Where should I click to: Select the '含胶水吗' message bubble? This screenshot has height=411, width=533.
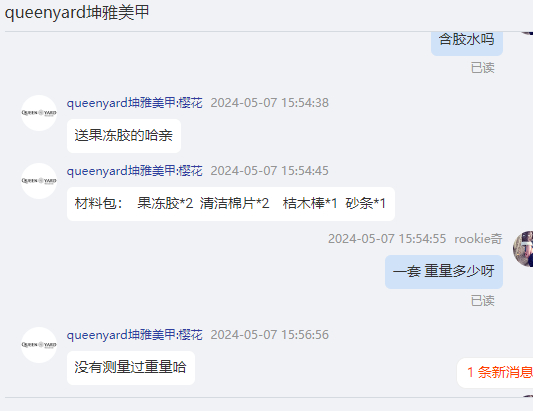pyautogui.click(x=467, y=42)
